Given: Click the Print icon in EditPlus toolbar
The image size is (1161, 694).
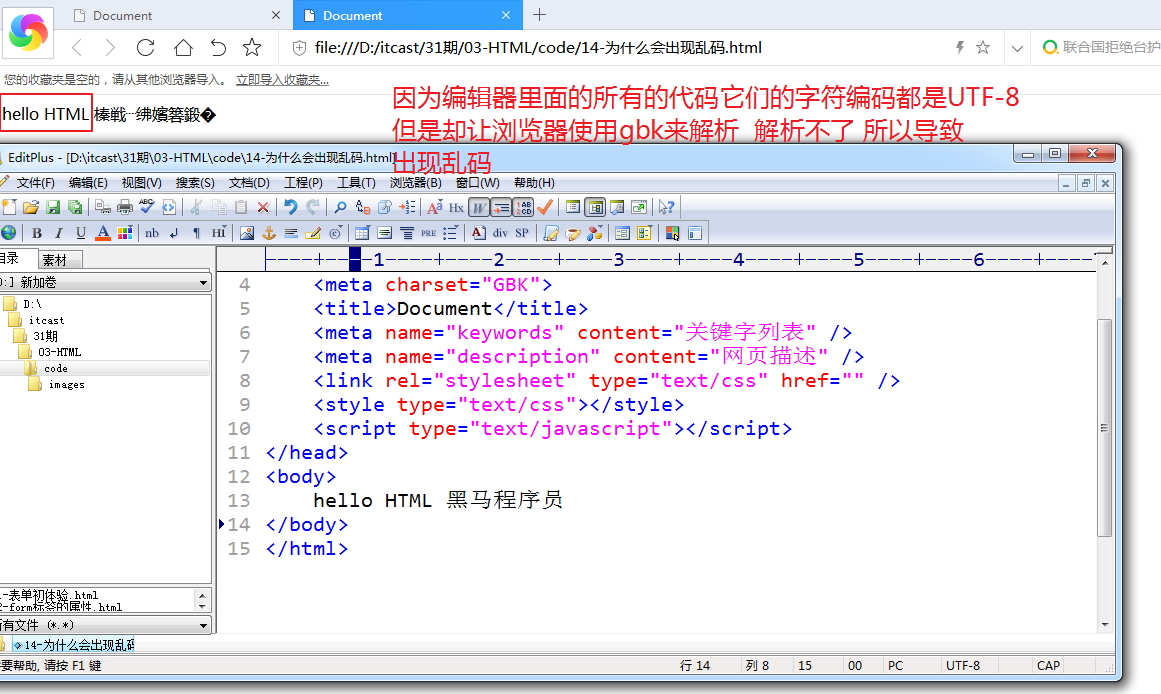Looking at the screenshot, I should 125,207.
